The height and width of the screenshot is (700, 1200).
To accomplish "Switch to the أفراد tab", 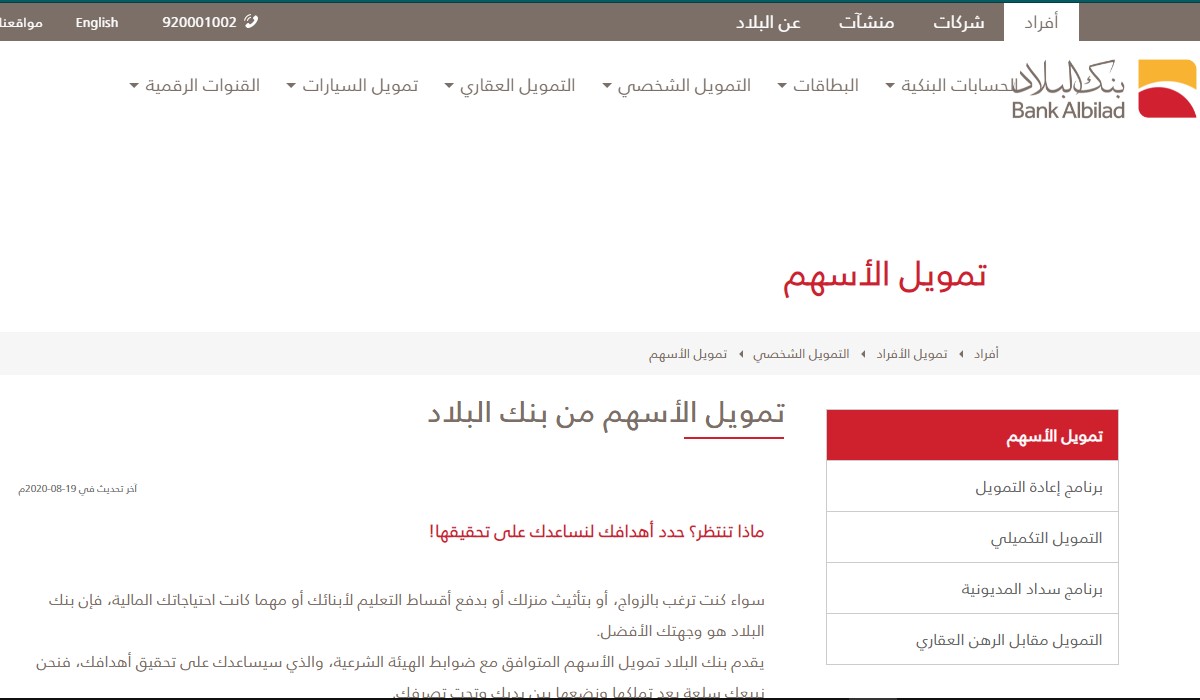I will (1040, 22).
